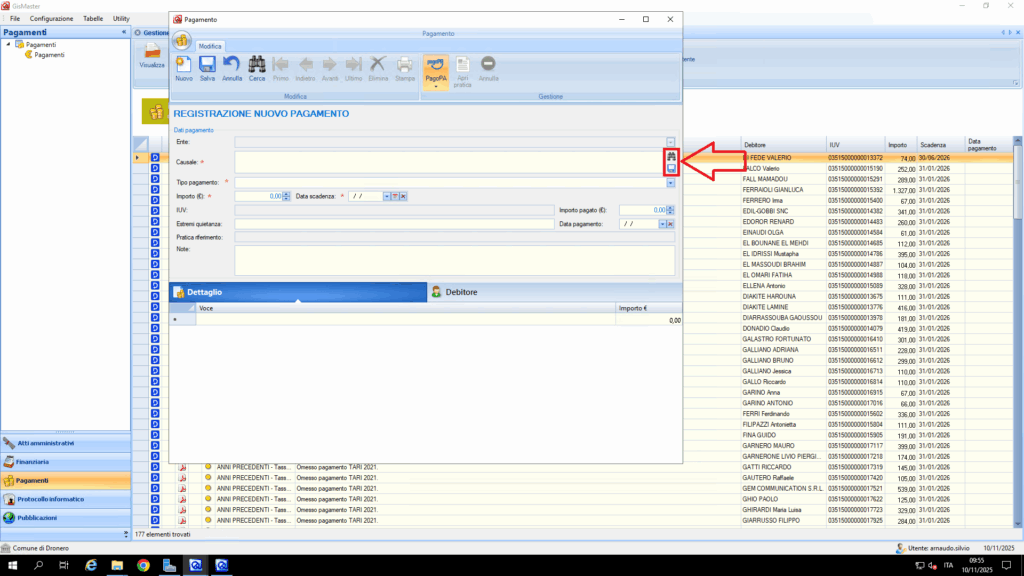Open the Configurazione menu
This screenshot has width=1024, height=576.
[51, 19]
